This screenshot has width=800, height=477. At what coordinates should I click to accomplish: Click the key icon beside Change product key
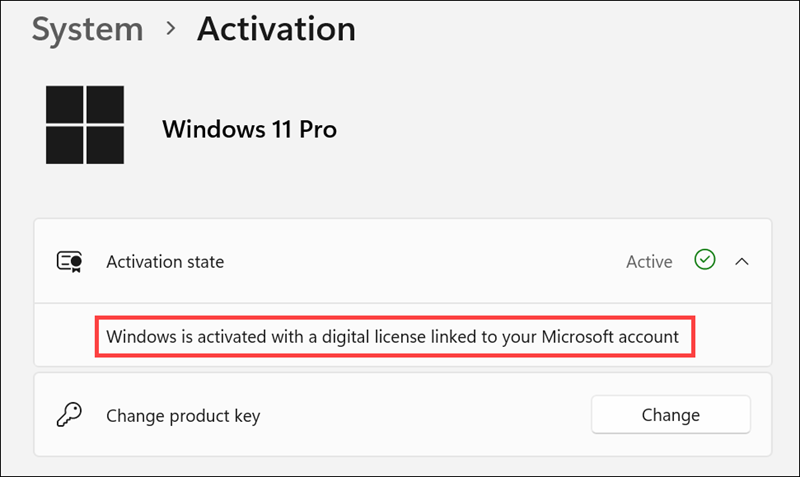69,415
